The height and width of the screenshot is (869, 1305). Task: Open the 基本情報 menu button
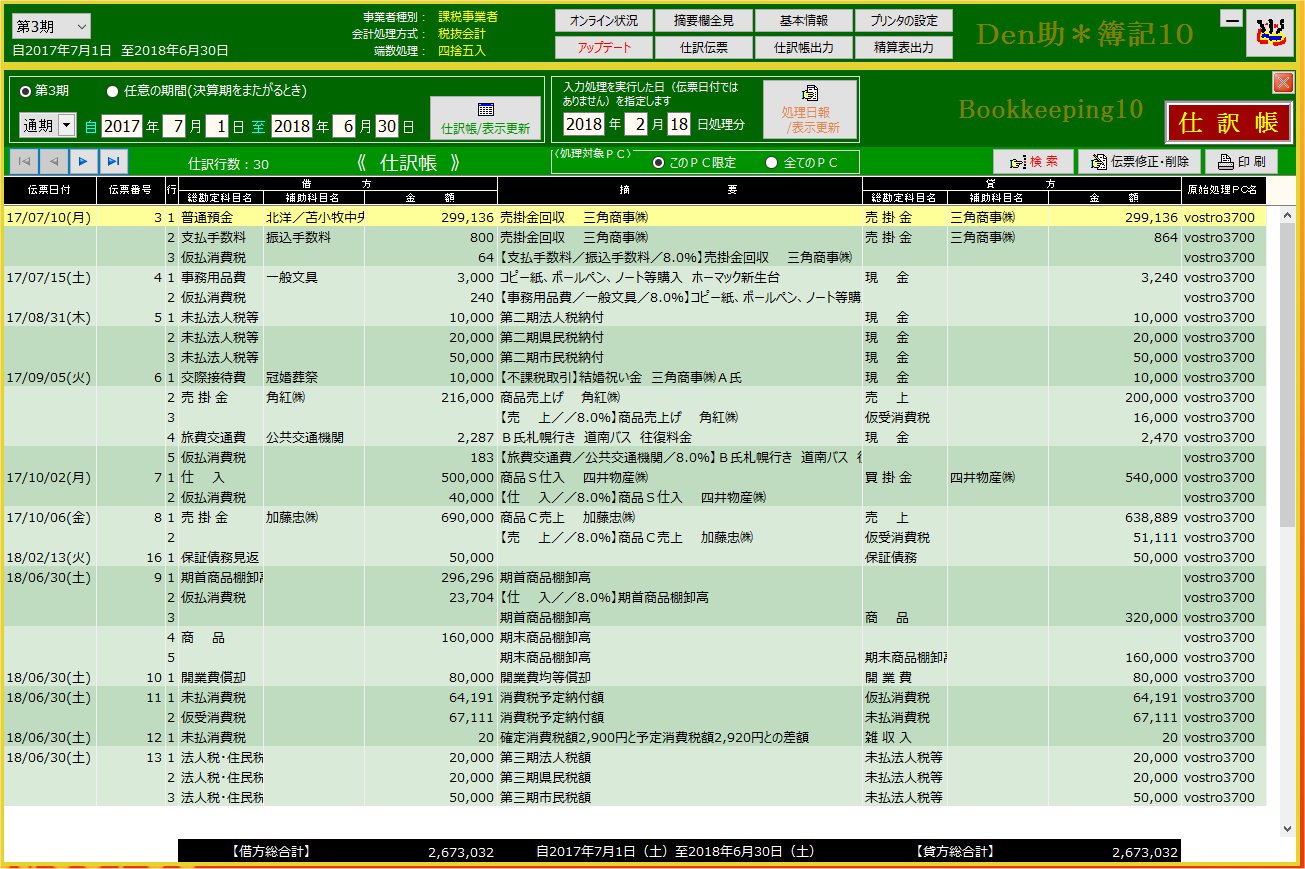(x=803, y=21)
